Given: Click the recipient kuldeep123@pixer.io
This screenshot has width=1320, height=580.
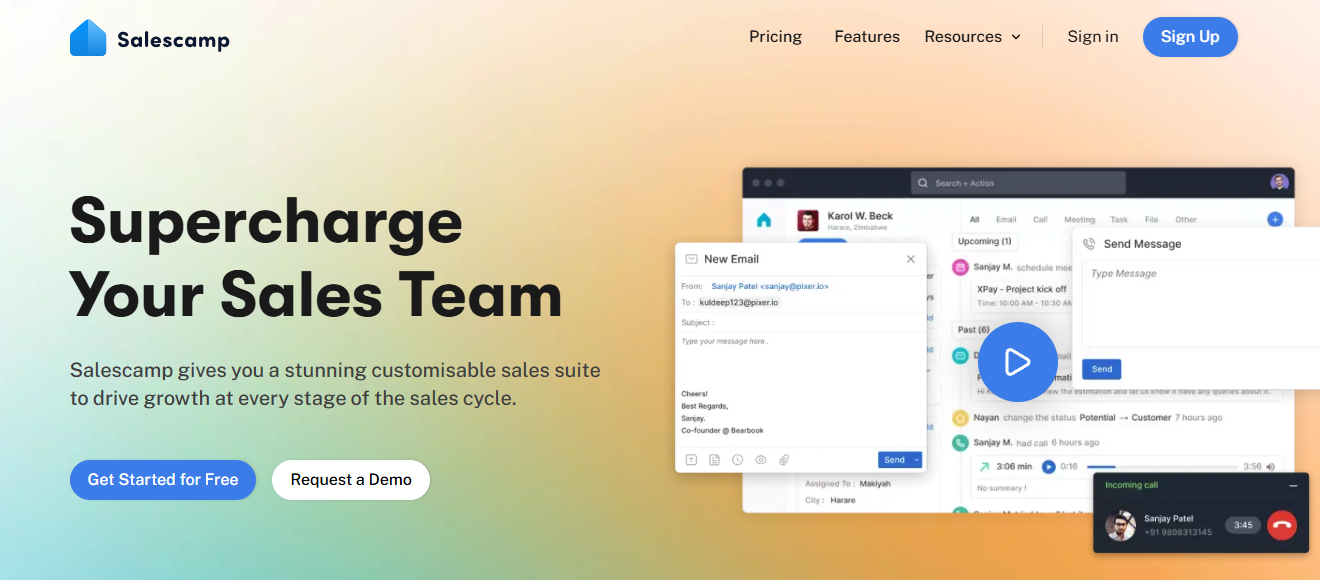Looking at the screenshot, I should click(x=739, y=302).
